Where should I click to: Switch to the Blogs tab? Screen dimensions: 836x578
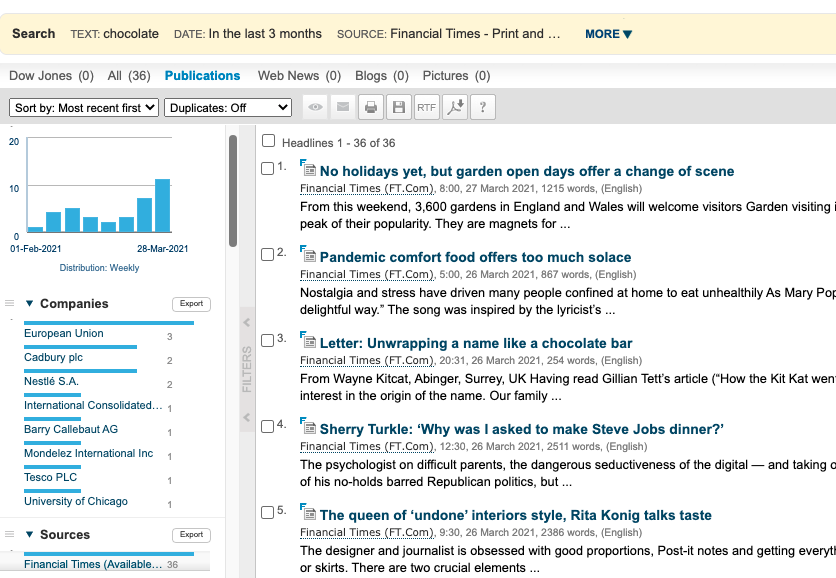click(381, 75)
